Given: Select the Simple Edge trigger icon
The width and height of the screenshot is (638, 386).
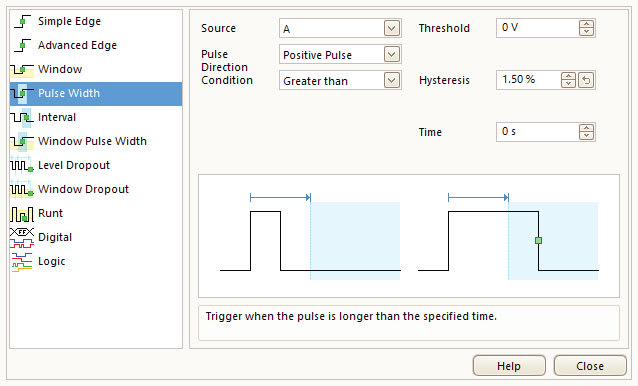Looking at the screenshot, I should pos(22,21).
